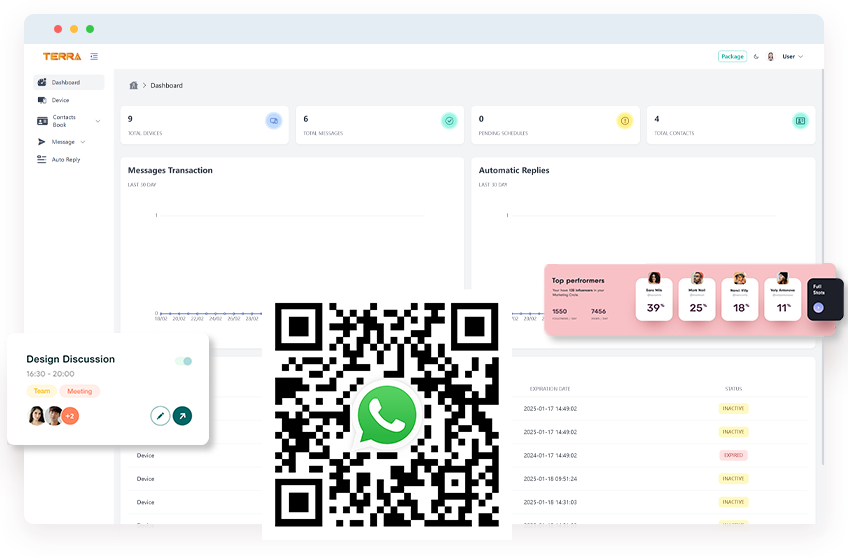
Task: Click the 39% performer card
Action: (x=654, y=298)
